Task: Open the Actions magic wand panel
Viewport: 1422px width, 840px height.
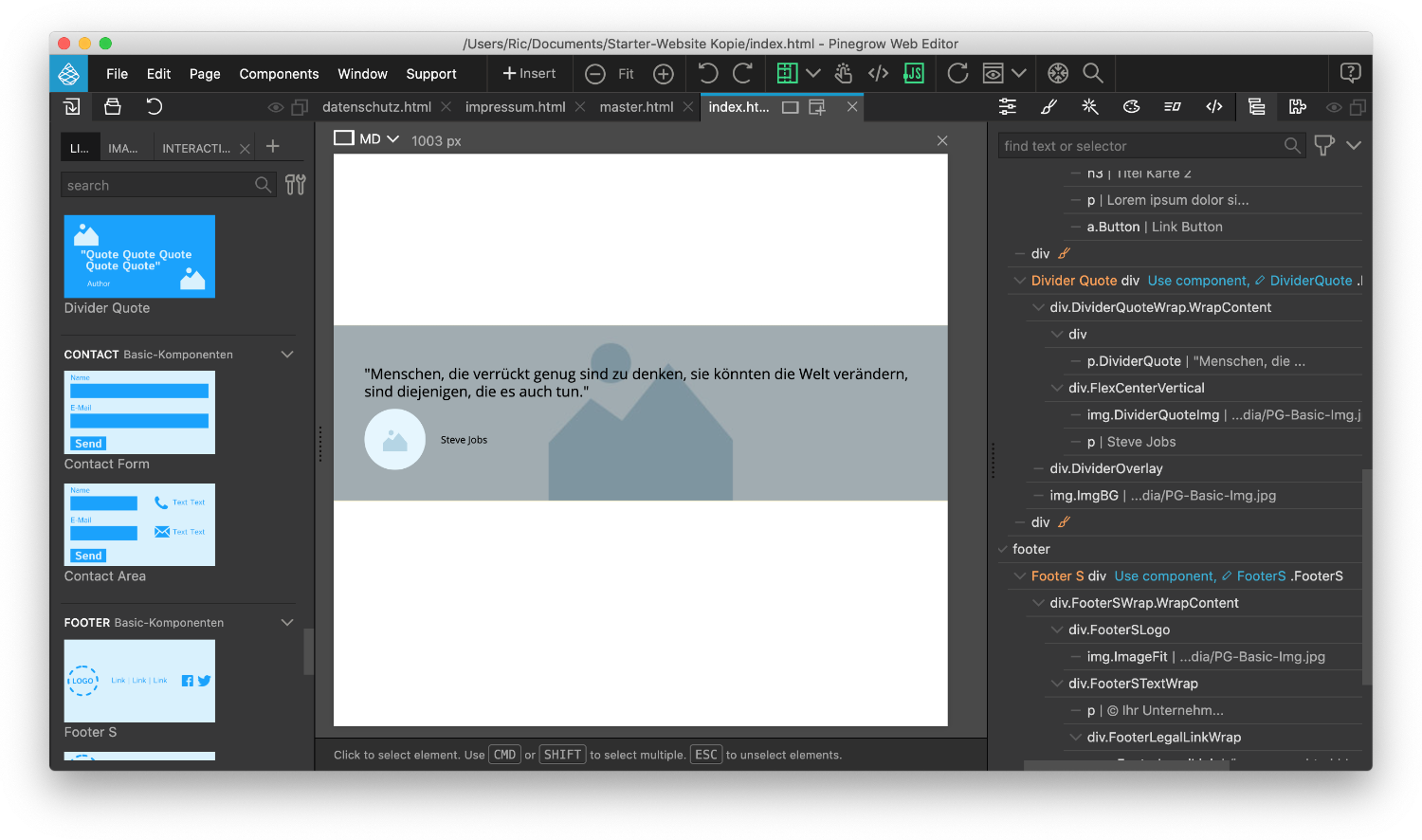Action: [x=1090, y=106]
